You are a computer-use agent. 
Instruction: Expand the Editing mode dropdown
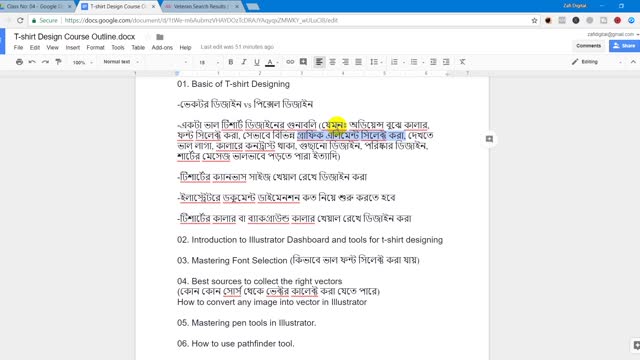(597, 62)
